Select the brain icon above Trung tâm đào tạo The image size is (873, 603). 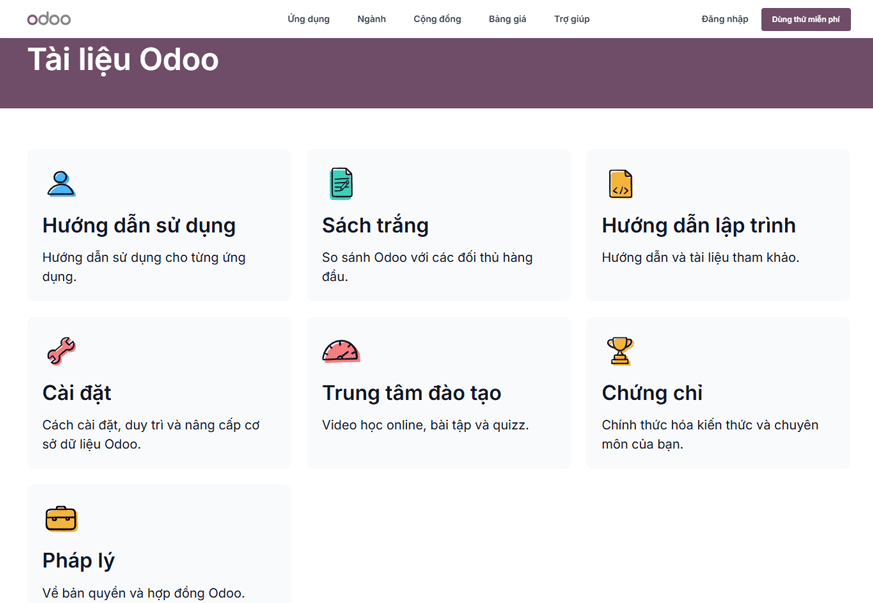coord(340,351)
